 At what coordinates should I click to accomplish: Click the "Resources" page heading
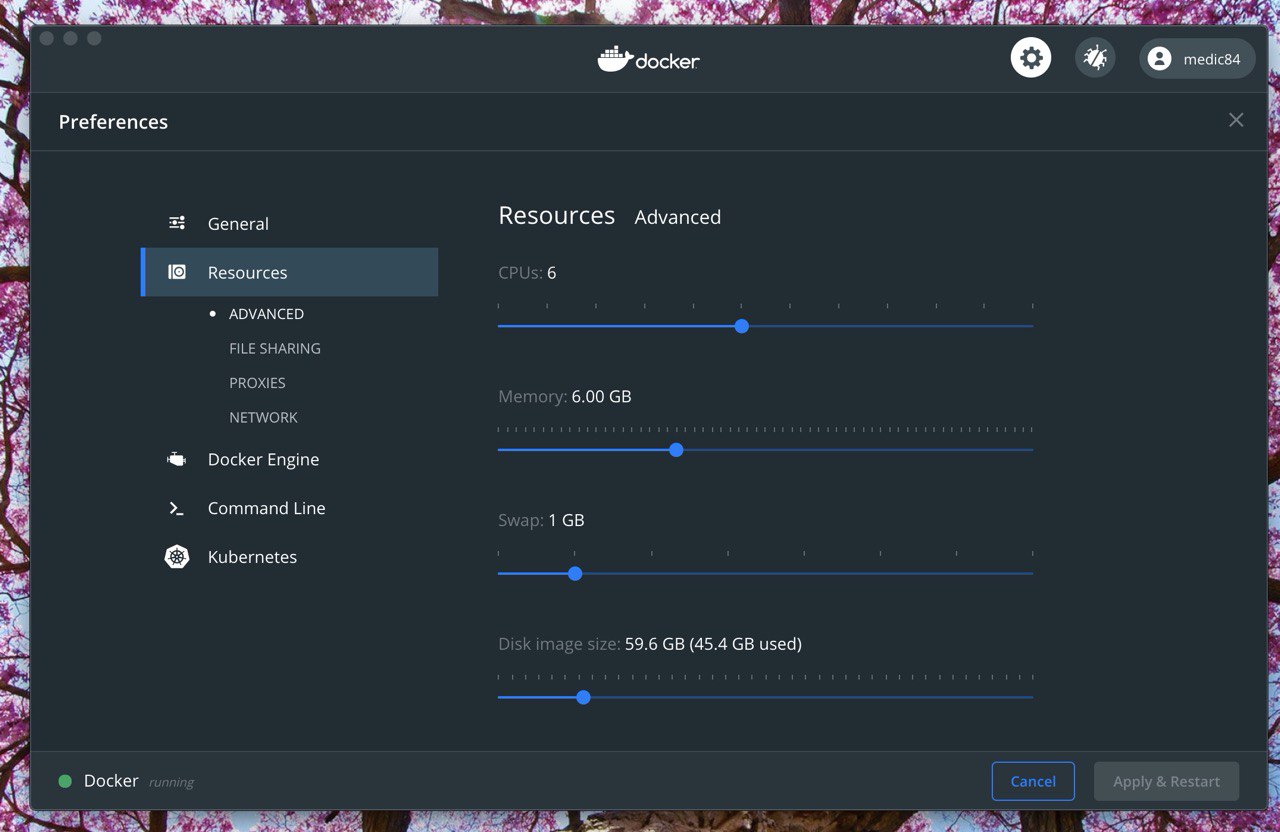click(x=557, y=216)
